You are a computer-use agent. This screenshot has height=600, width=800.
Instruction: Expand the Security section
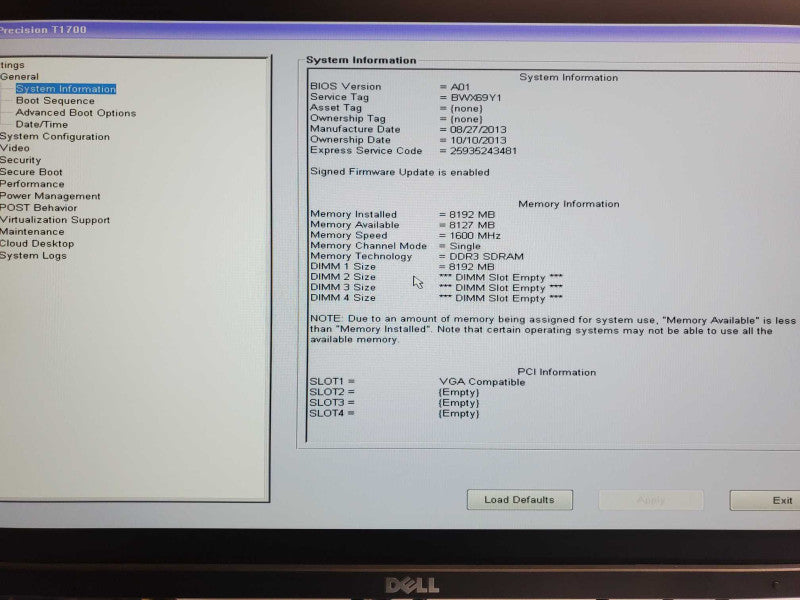[x=20, y=160]
